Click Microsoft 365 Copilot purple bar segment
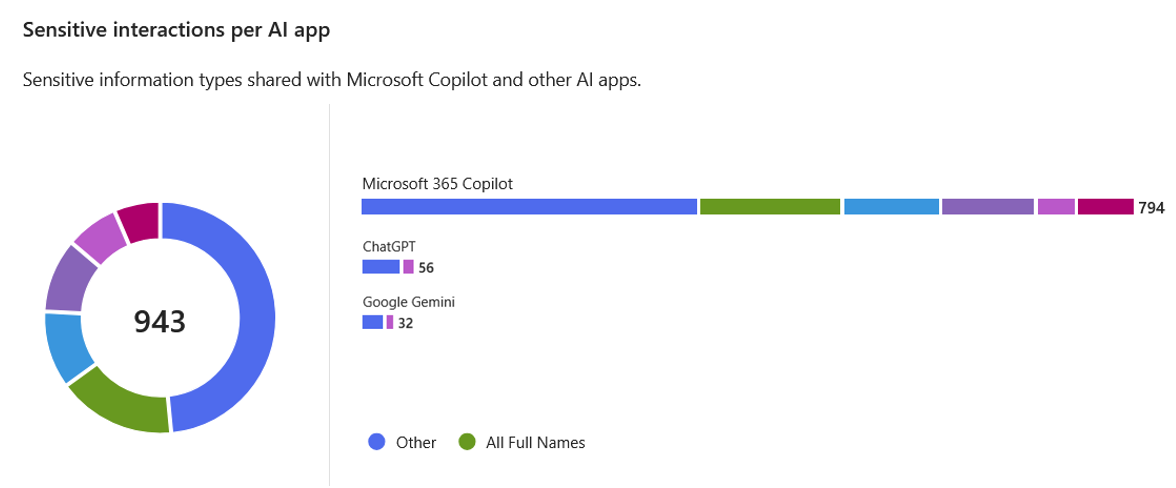The height and width of the screenshot is (488, 1176). (x=988, y=207)
